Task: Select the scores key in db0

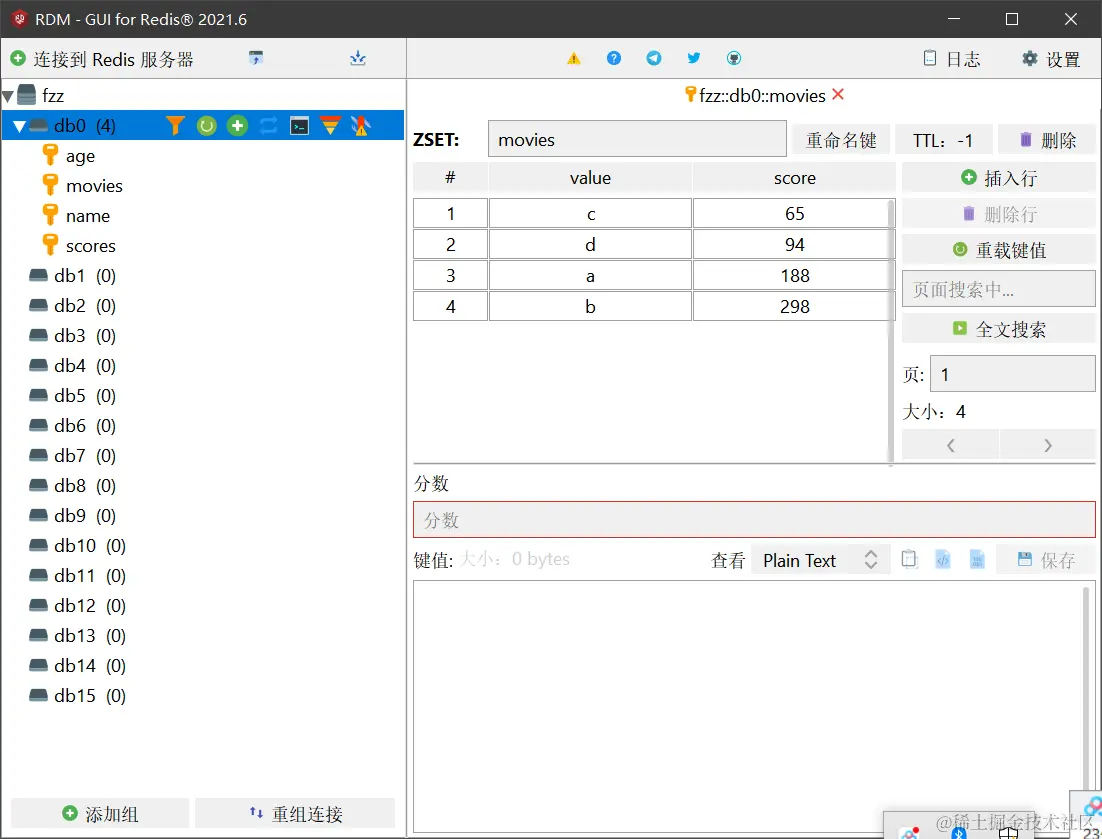Action: (91, 246)
